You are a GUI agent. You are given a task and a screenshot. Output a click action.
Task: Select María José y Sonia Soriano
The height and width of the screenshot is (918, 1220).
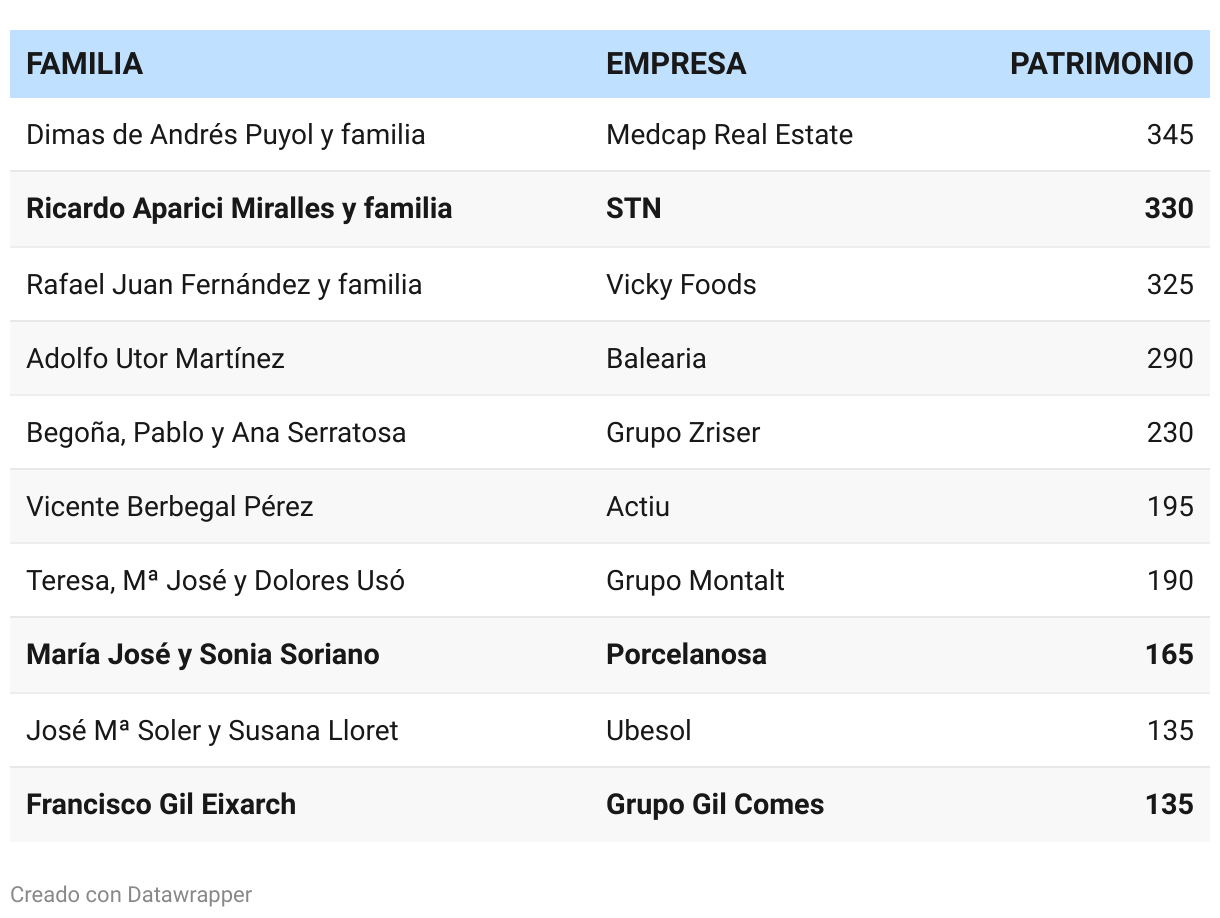(x=203, y=655)
